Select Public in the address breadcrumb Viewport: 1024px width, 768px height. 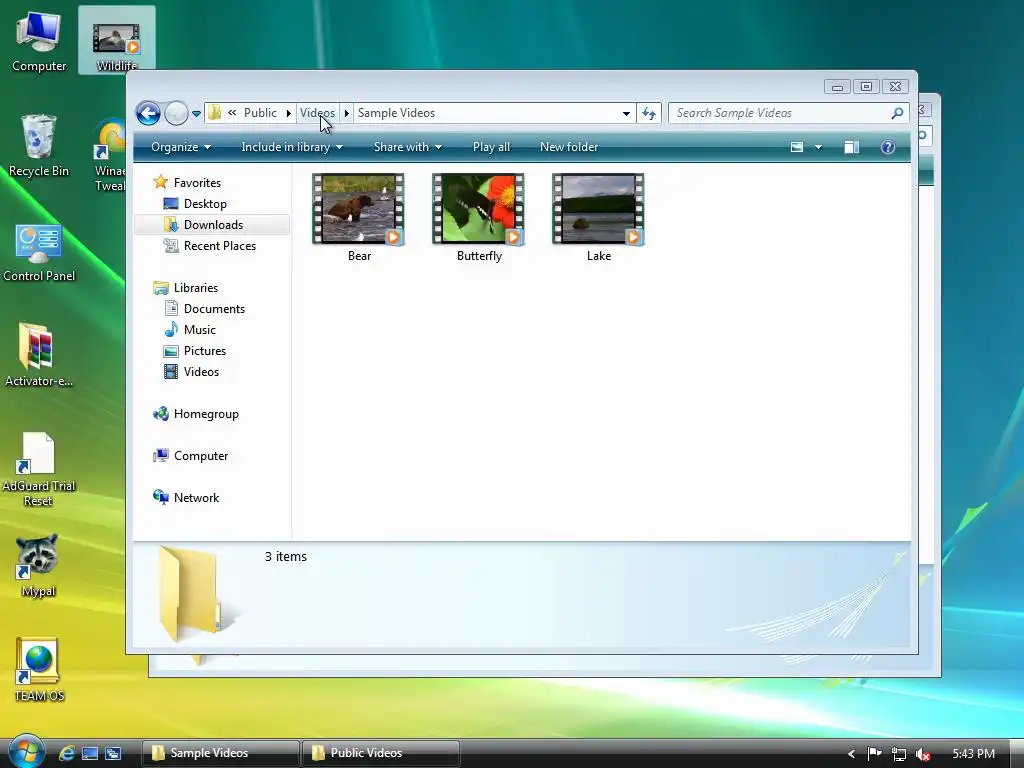pos(260,113)
